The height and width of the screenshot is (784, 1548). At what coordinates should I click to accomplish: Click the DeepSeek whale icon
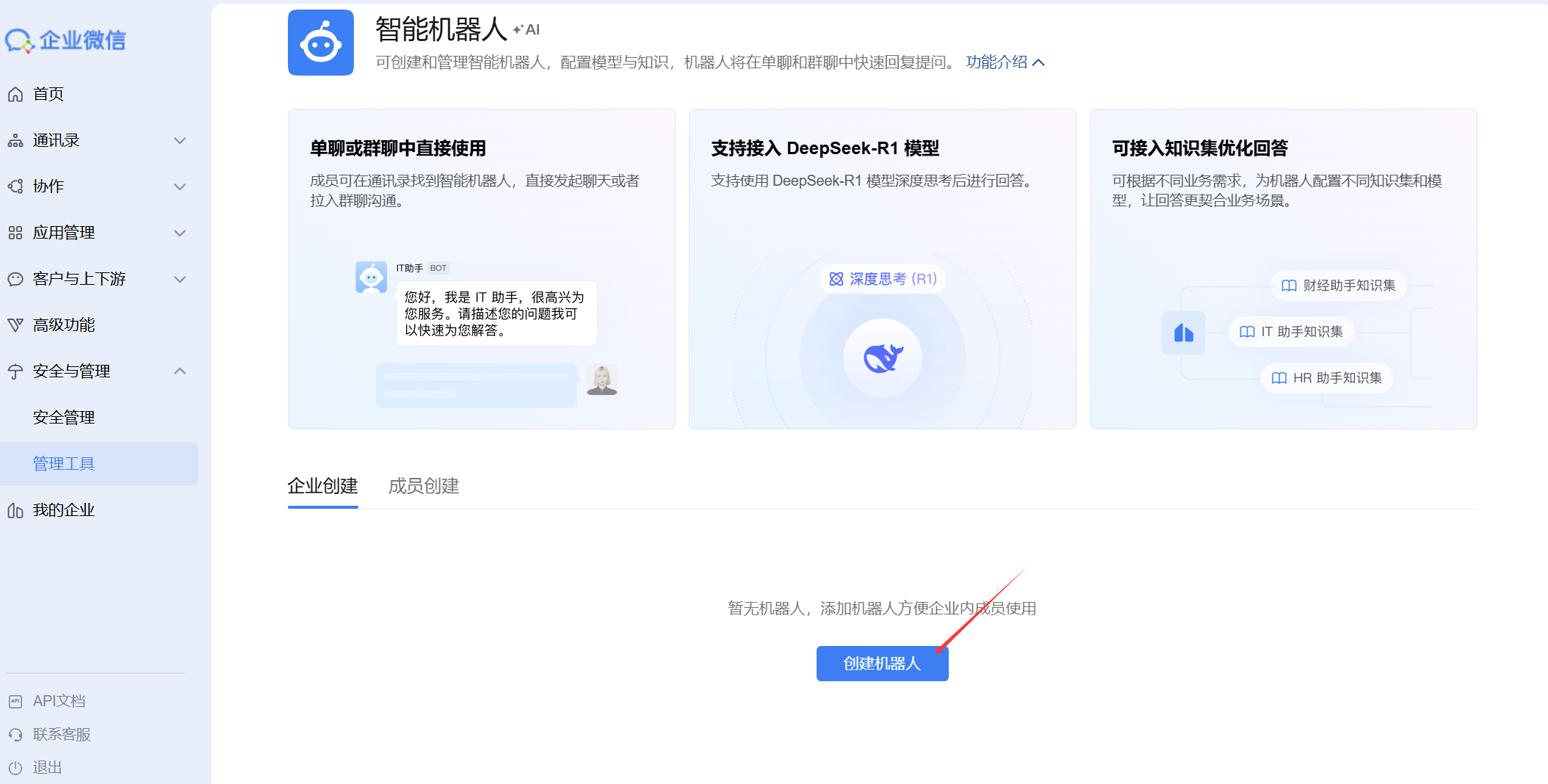coord(883,358)
